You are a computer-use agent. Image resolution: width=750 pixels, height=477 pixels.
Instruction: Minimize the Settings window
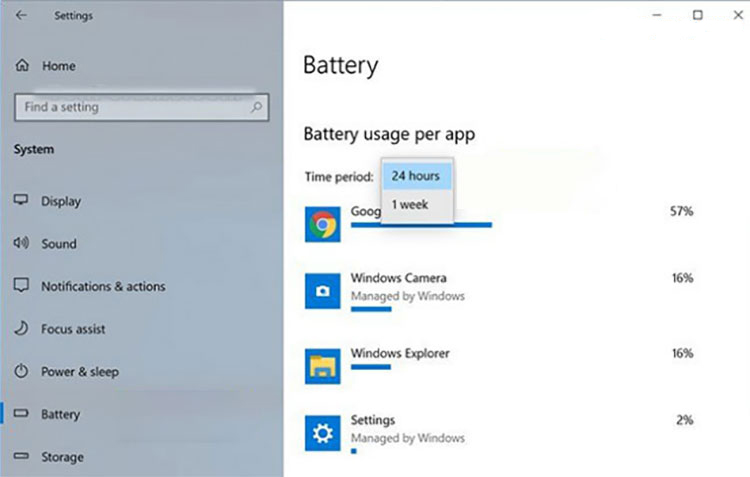(x=657, y=15)
